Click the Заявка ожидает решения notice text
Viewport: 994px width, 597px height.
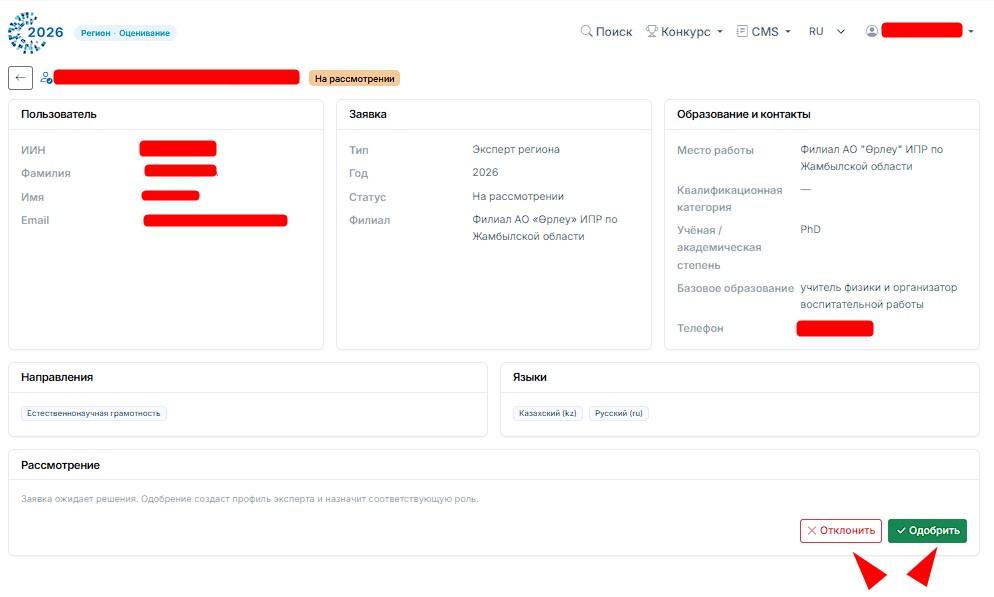click(250, 499)
